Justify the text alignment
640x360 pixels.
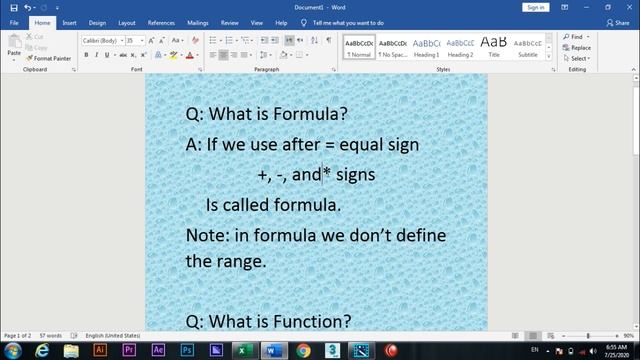[244, 55]
